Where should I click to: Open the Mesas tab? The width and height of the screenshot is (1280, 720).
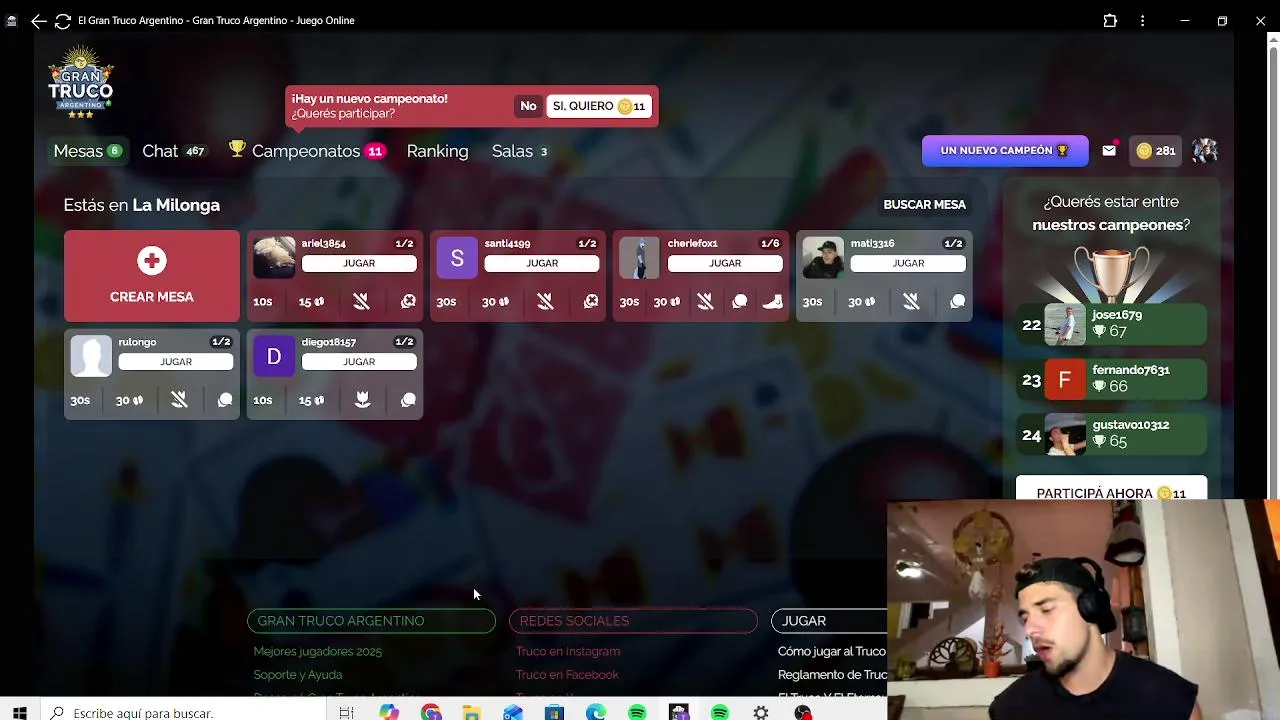click(88, 151)
